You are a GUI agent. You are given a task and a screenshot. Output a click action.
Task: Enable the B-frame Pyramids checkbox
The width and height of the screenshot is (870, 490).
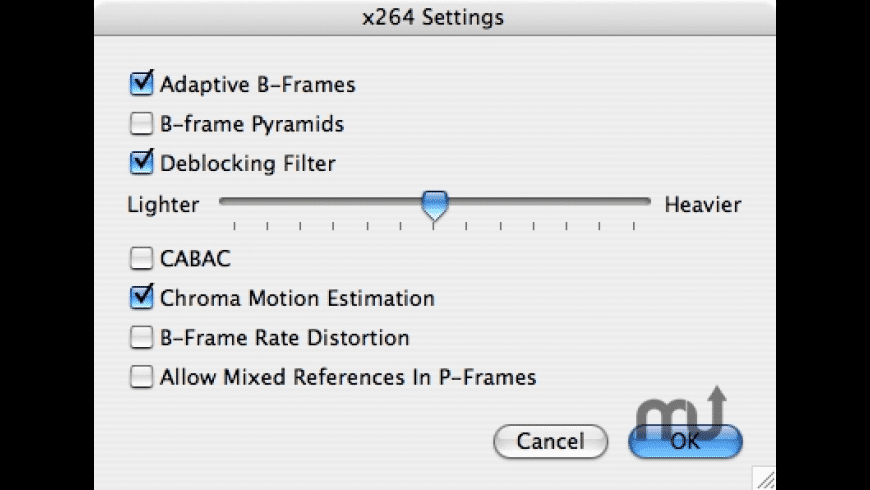pos(141,123)
